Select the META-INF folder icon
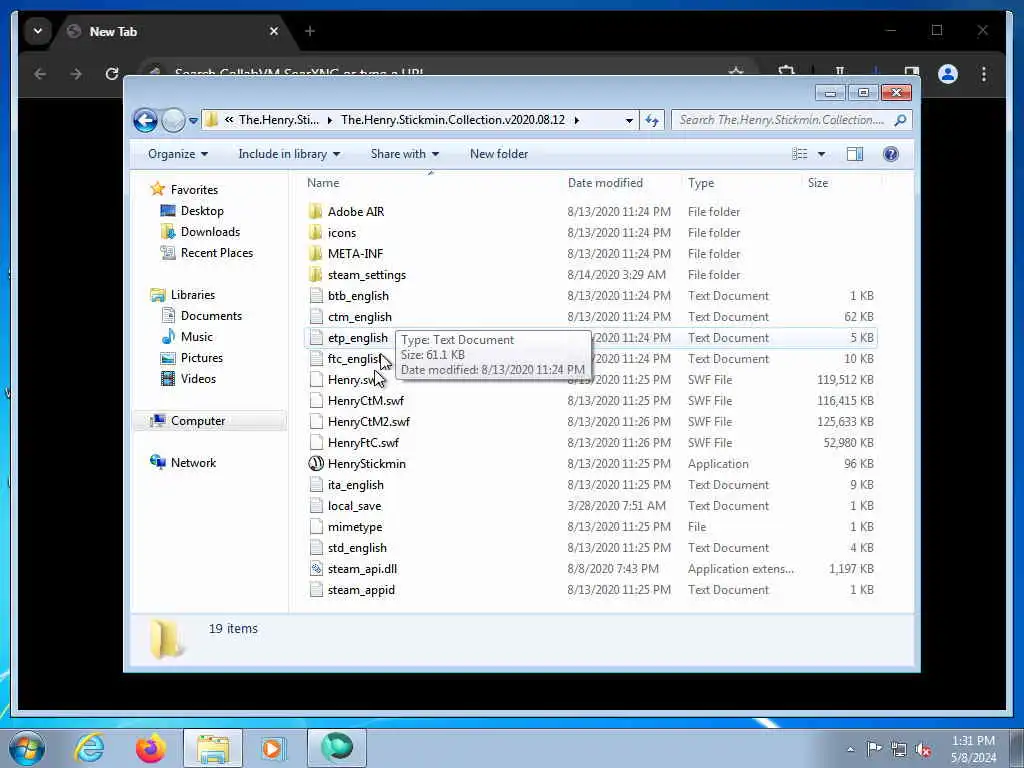This screenshot has height=768, width=1024. click(316, 253)
